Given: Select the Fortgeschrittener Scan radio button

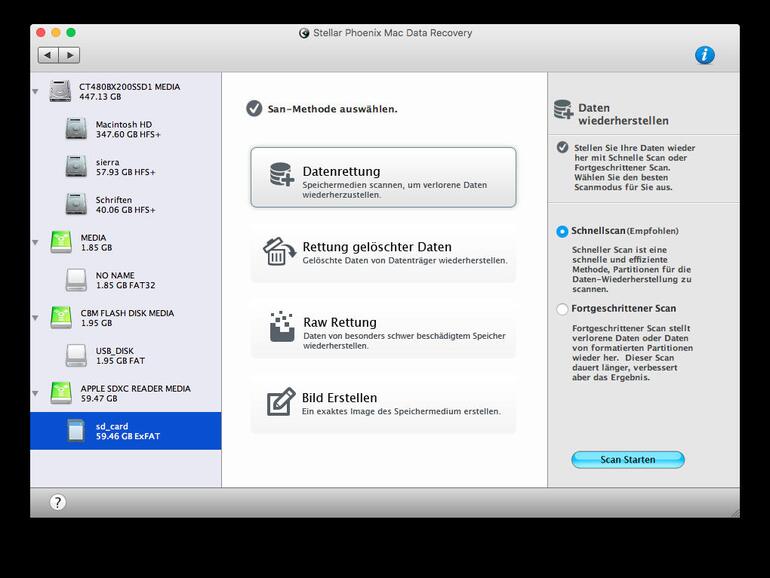Looking at the screenshot, I should click(562, 309).
